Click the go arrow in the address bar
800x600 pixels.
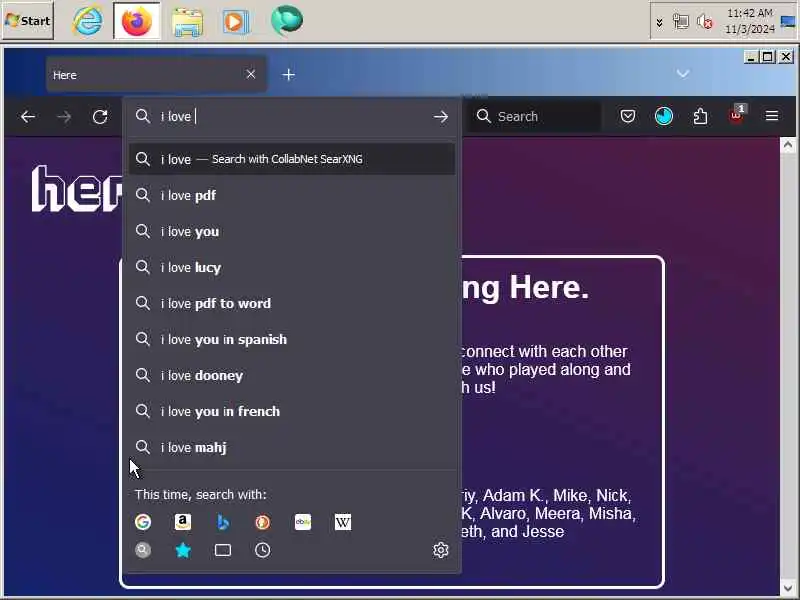pyautogui.click(x=441, y=117)
